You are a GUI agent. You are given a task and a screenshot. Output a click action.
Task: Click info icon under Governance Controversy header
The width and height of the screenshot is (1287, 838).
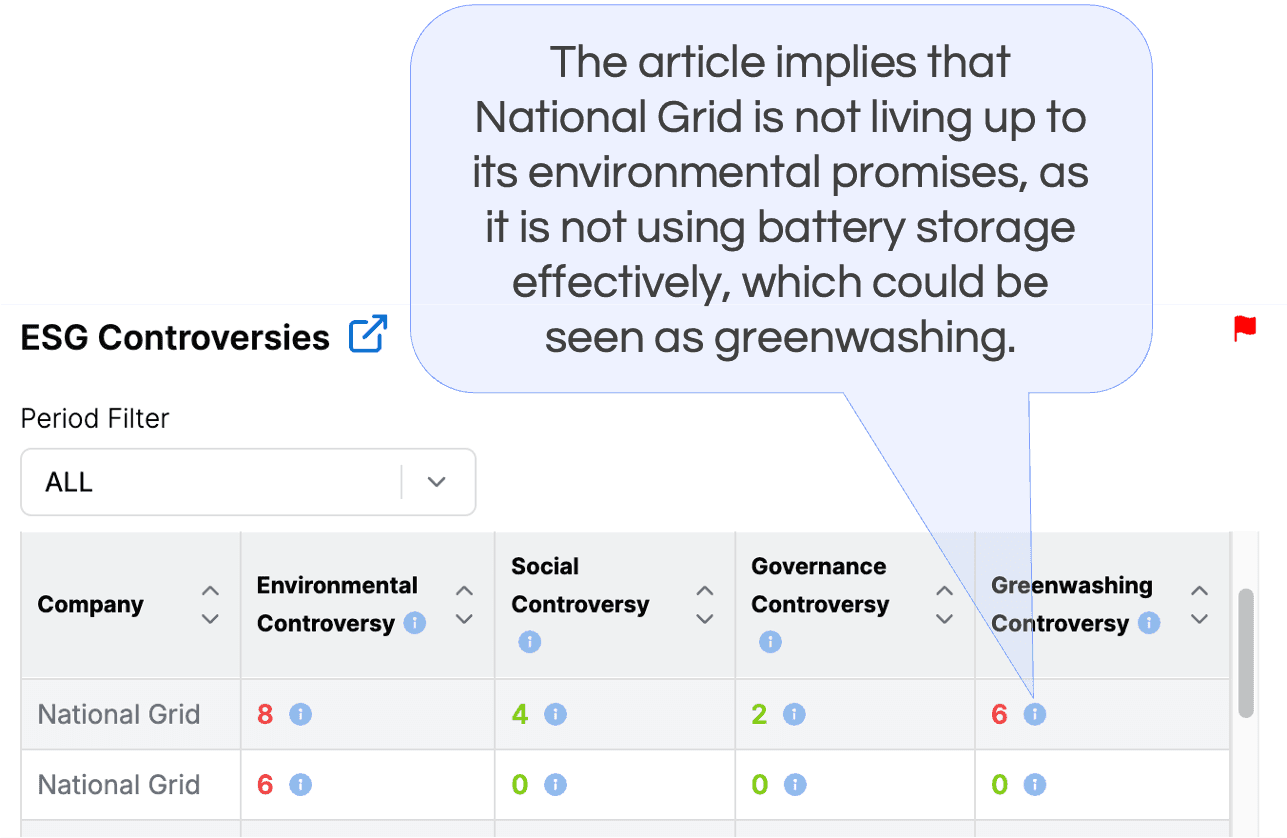(770, 642)
